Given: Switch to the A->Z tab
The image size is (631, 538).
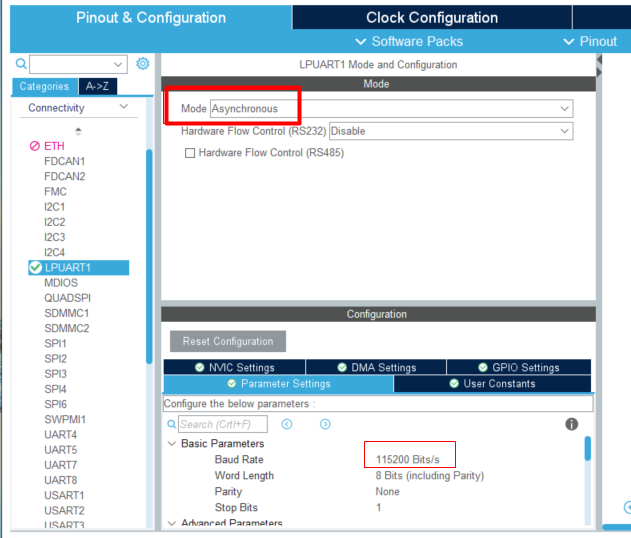Looking at the screenshot, I should point(97,86).
